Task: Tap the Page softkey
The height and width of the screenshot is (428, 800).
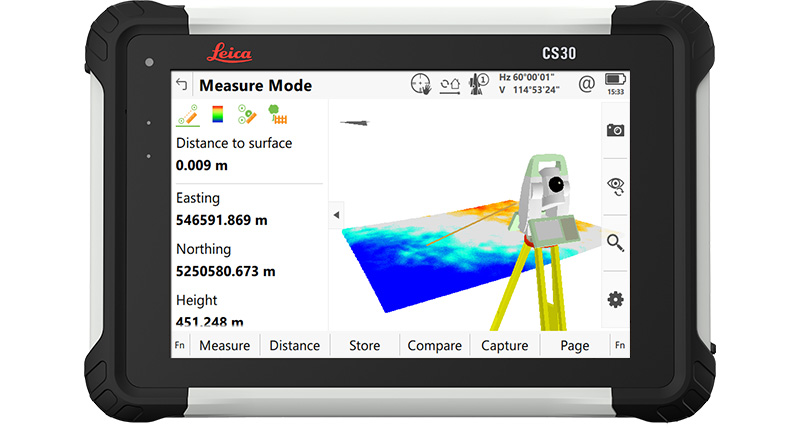Action: [x=574, y=345]
